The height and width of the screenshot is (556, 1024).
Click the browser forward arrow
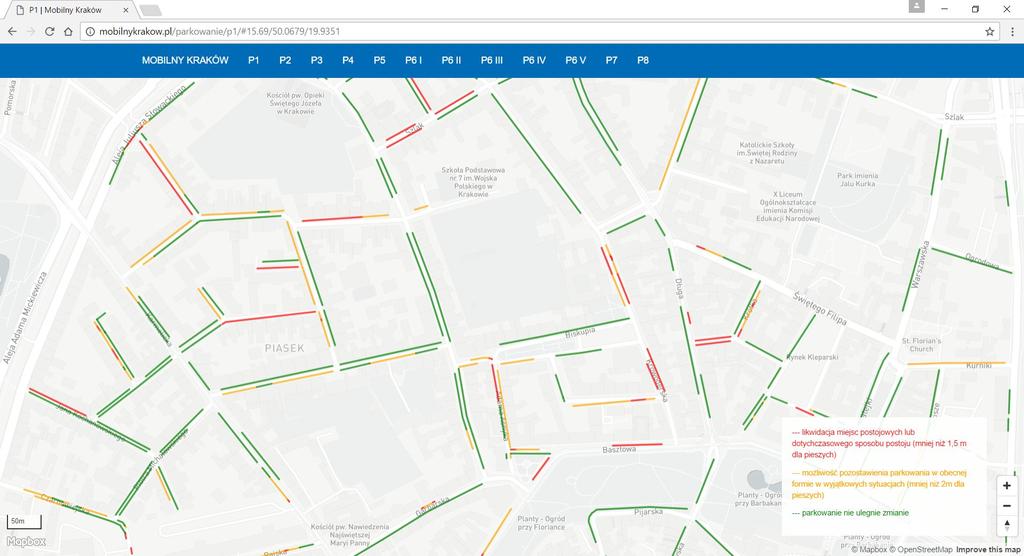[31, 31]
